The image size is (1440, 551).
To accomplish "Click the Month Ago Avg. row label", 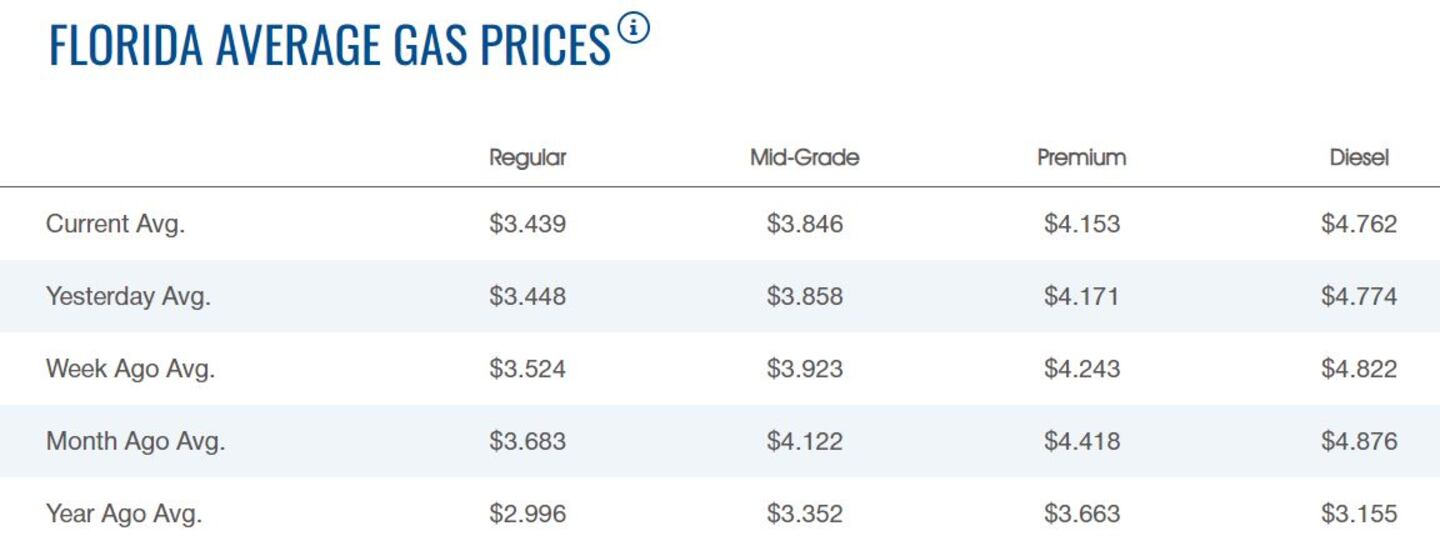I will (136, 441).
